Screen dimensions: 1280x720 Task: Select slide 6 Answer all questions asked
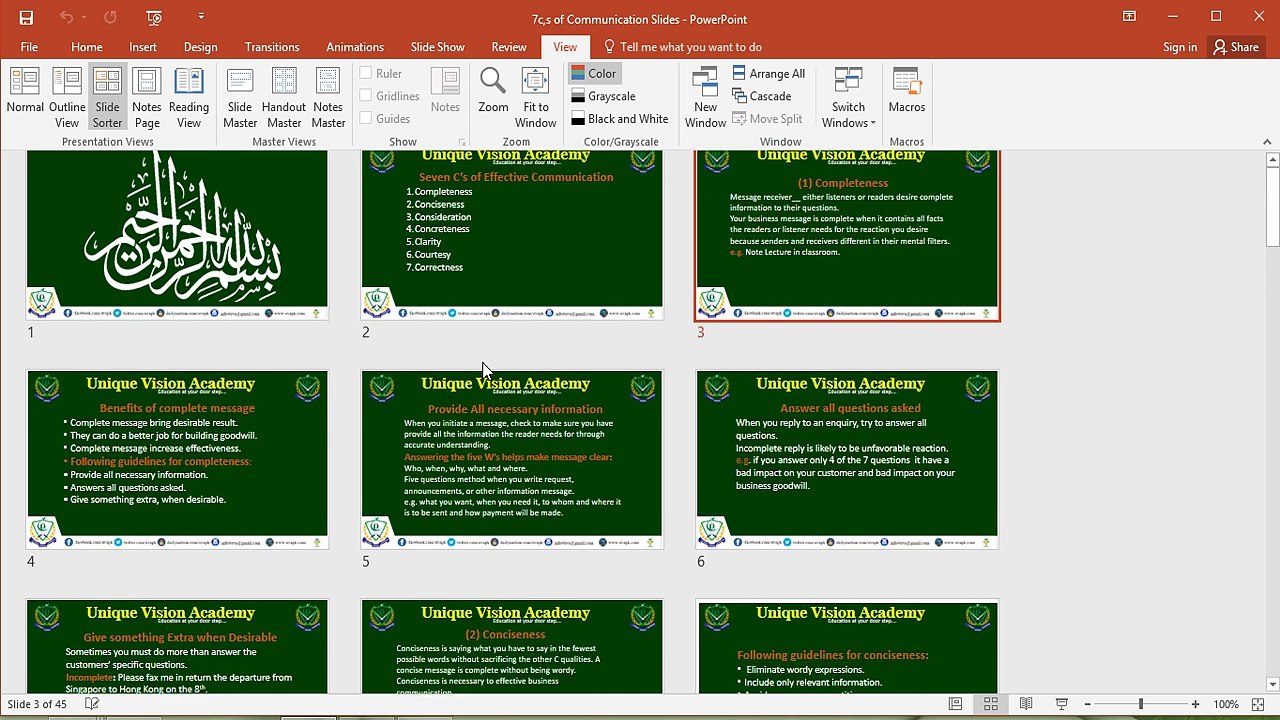coord(847,459)
